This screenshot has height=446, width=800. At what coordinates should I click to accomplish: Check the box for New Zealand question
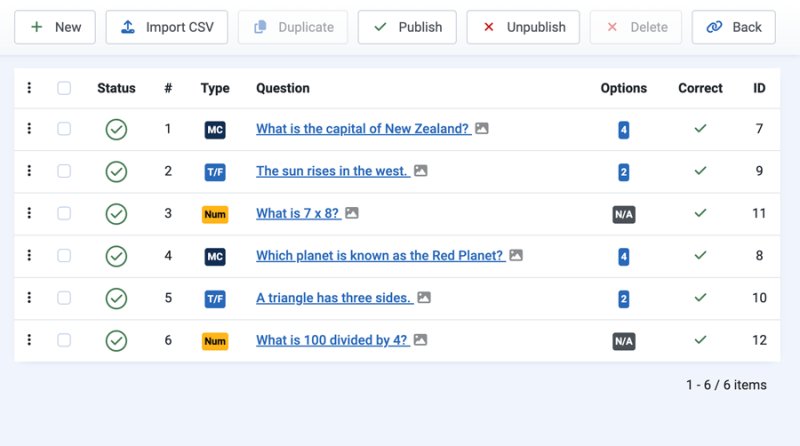tap(64, 129)
